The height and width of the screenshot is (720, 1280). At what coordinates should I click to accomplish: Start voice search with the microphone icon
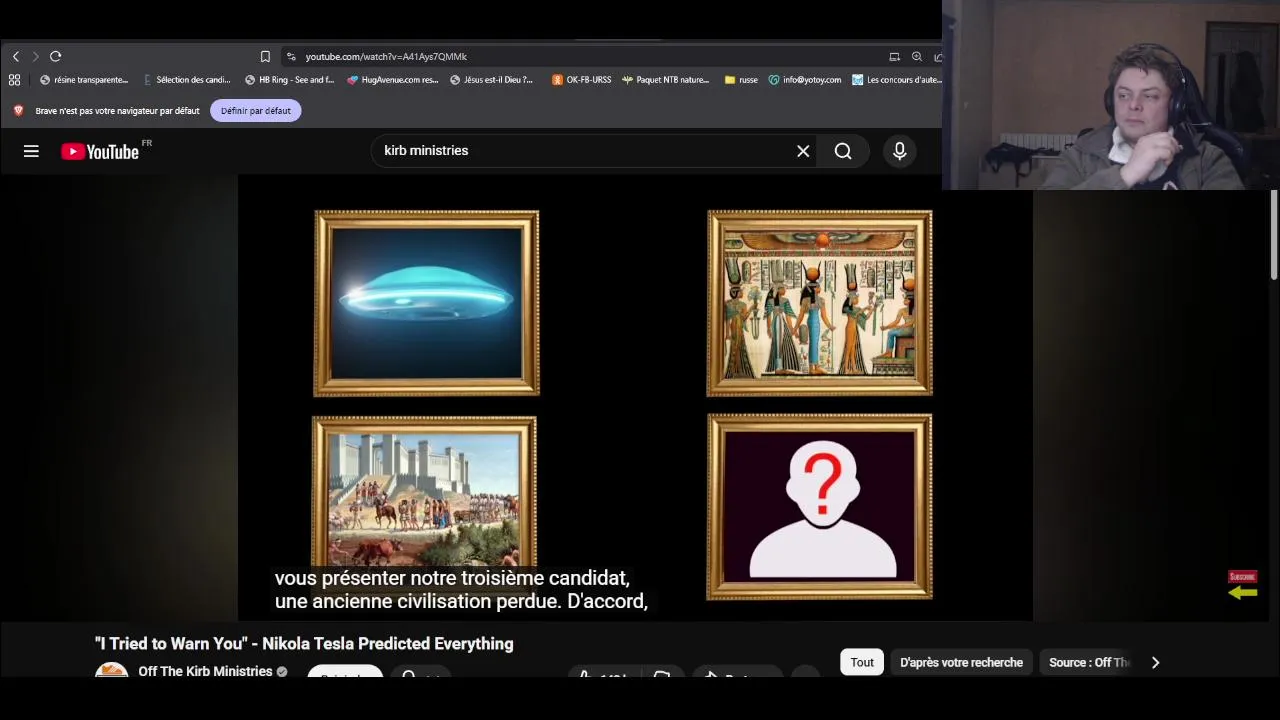pos(900,151)
